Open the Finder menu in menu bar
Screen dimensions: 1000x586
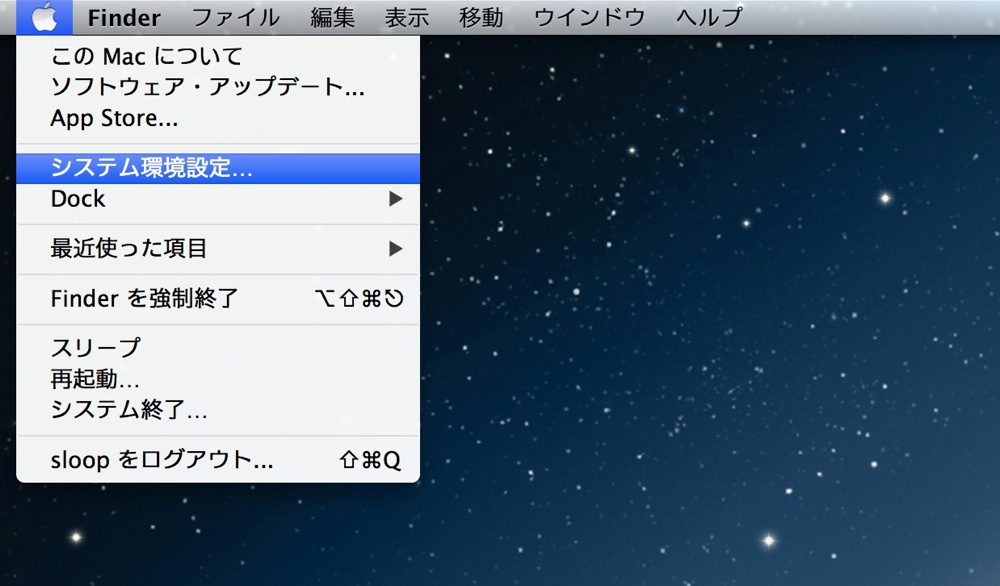(124, 18)
